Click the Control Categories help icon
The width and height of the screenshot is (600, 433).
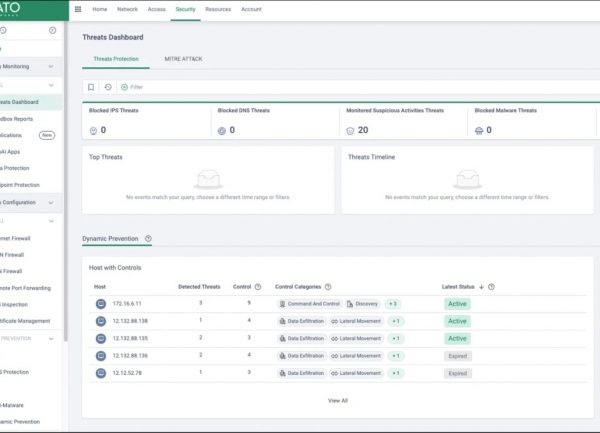[x=328, y=287]
